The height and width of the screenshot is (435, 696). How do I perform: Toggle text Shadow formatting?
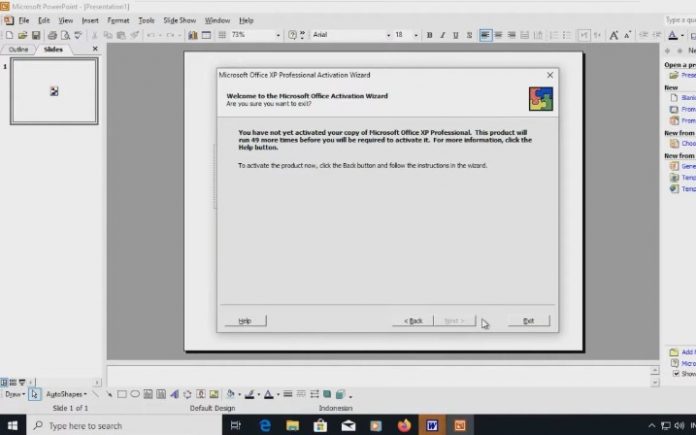pos(469,35)
